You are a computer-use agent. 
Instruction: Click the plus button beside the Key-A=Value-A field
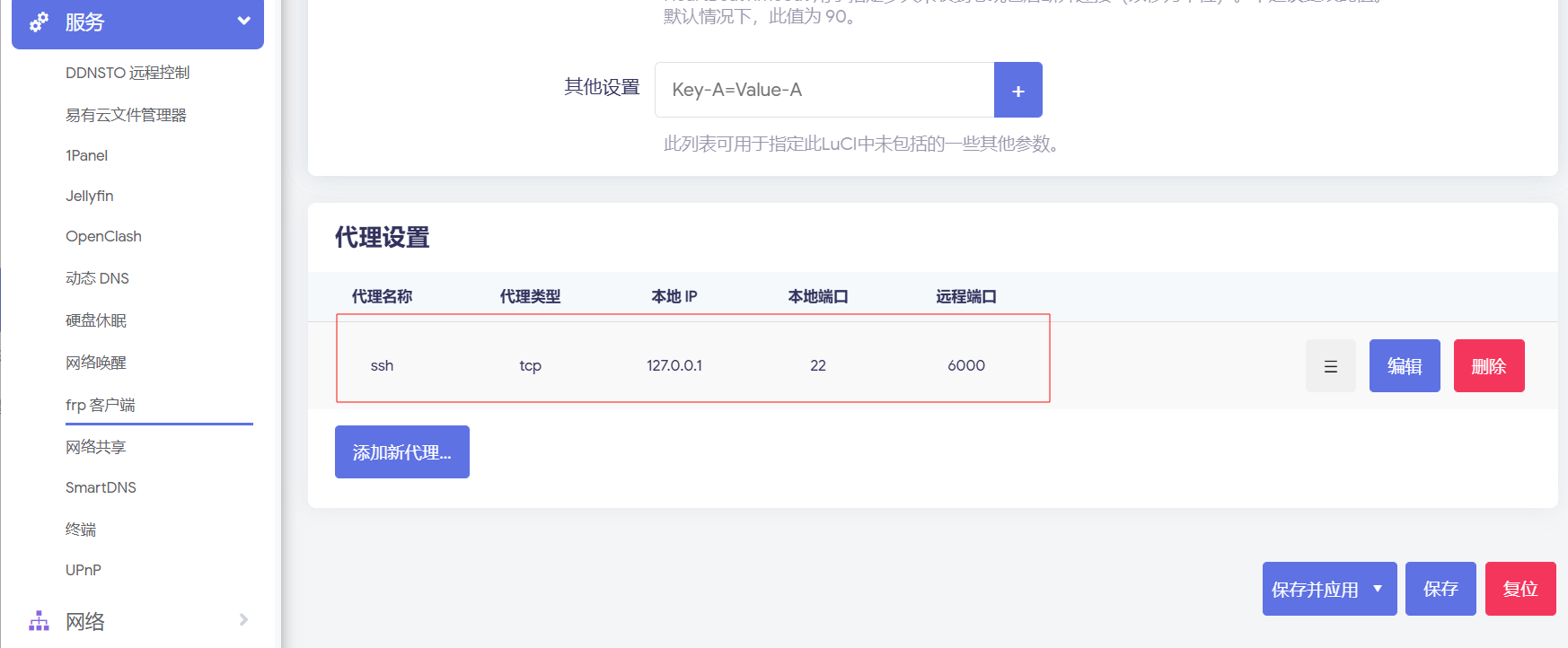(1018, 90)
